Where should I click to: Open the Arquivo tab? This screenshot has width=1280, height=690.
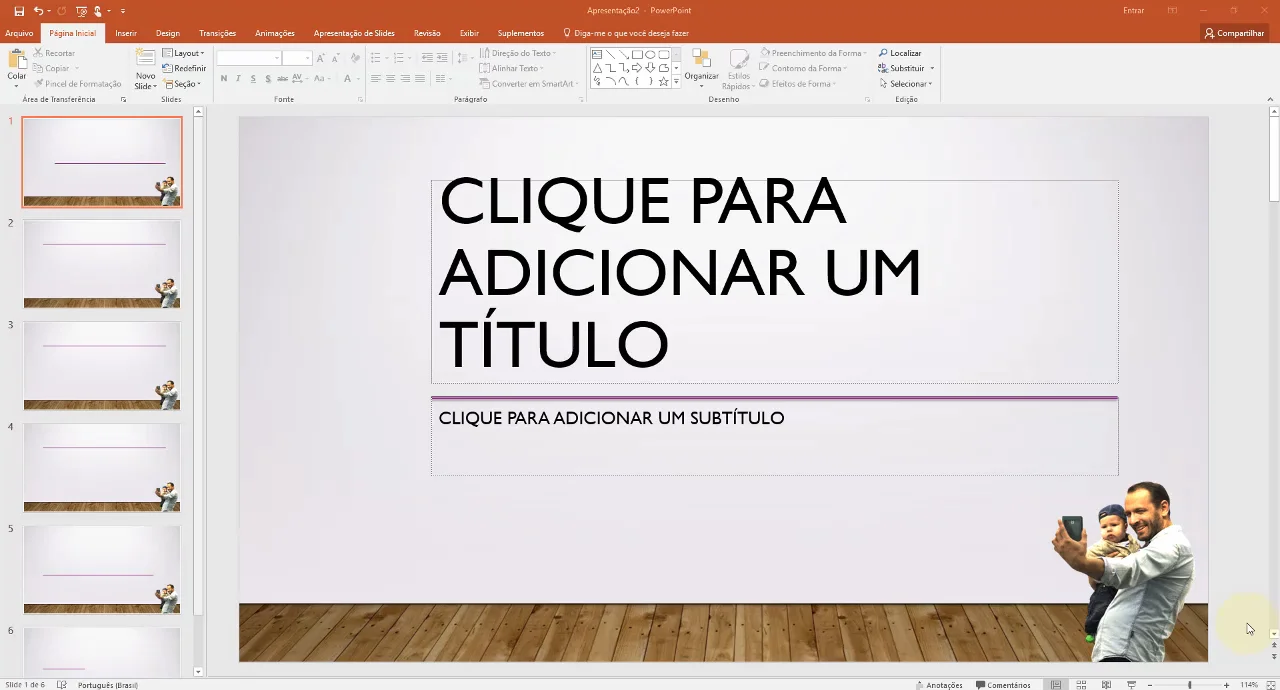(19, 33)
